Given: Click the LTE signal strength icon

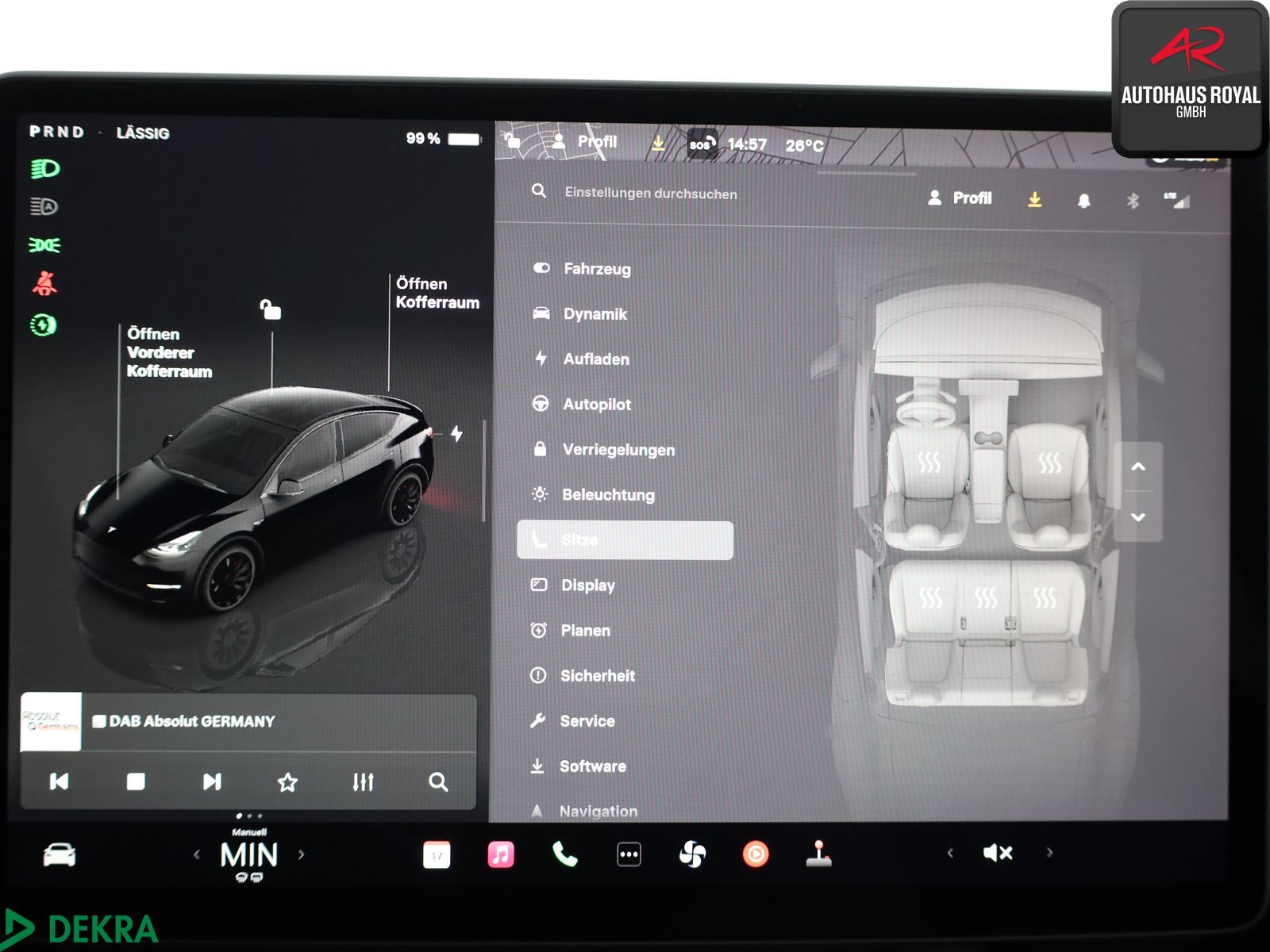Looking at the screenshot, I should (1176, 201).
